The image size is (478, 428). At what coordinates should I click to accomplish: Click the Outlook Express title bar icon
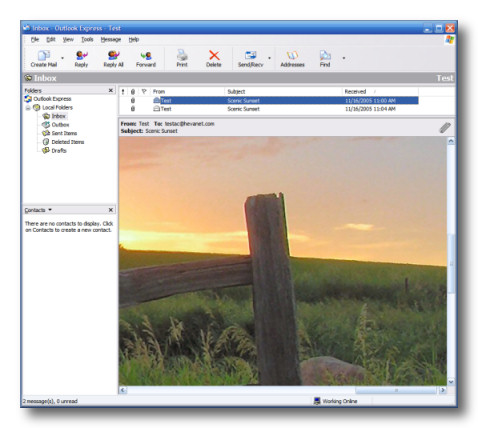[x=27, y=28]
